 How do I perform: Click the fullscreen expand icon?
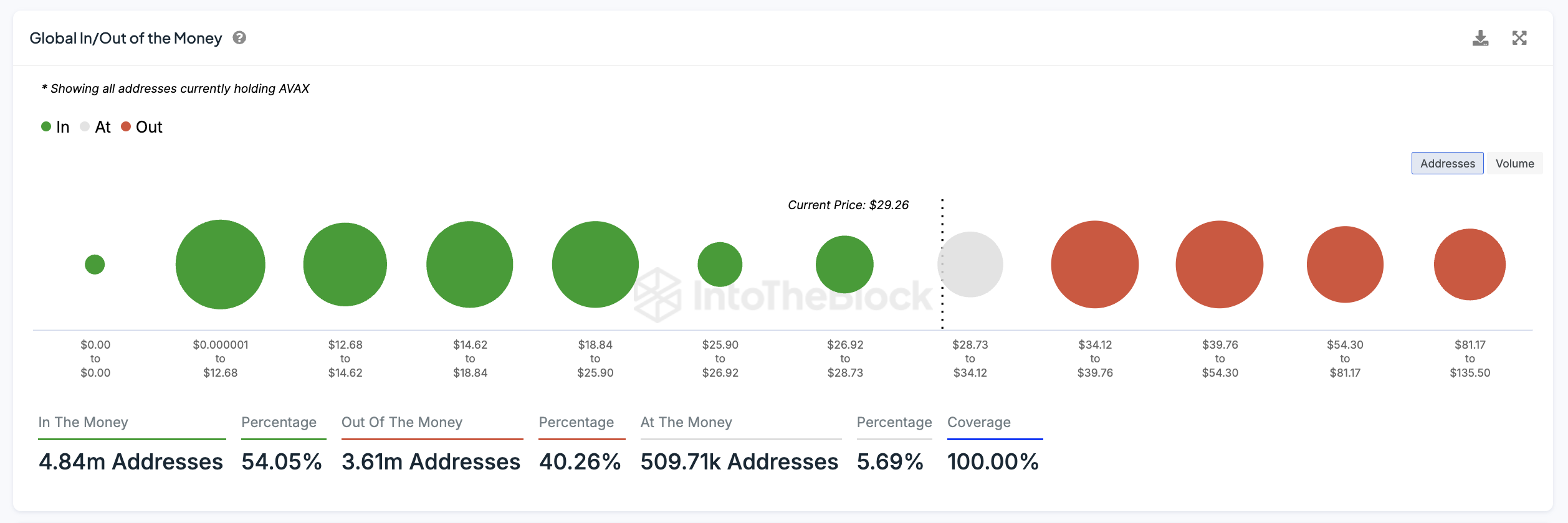click(x=1519, y=38)
